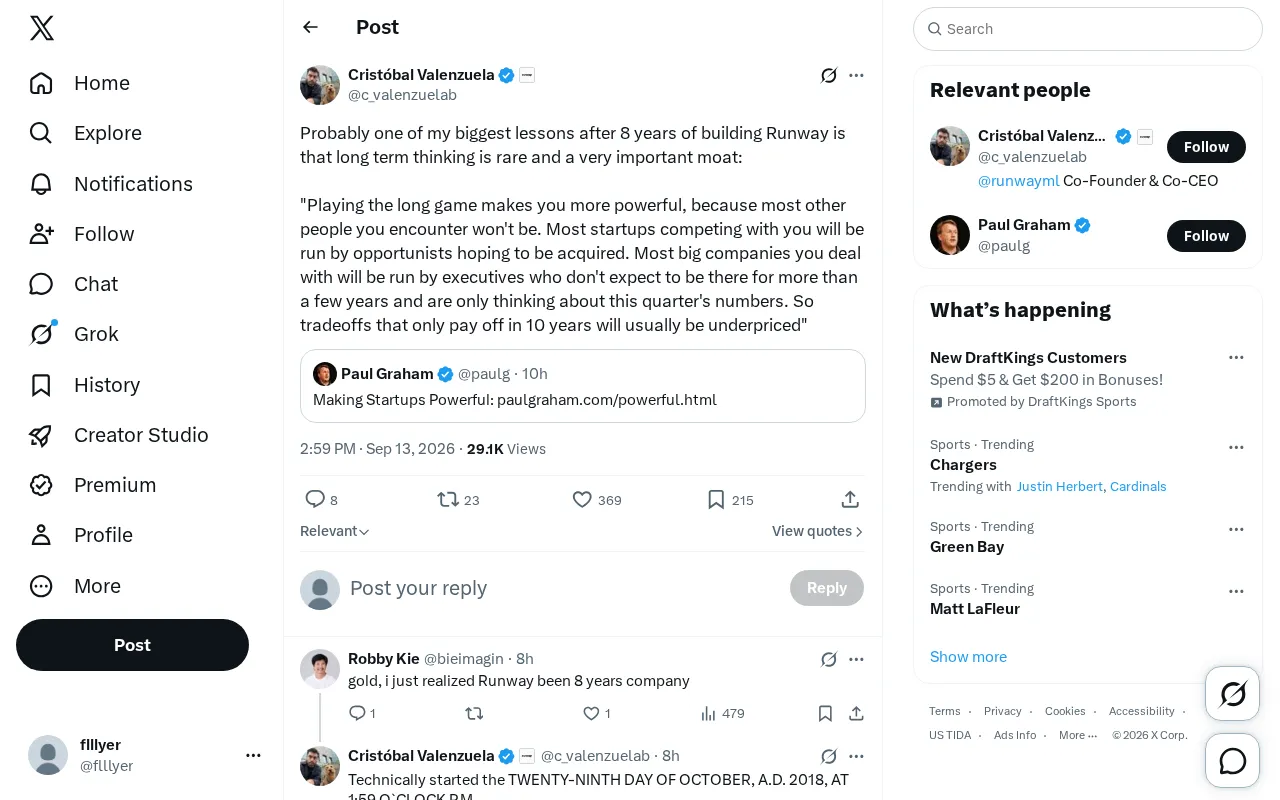The image size is (1280, 800).
Task: Open floating chat messages button
Action: pyautogui.click(x=1233, y=761)
